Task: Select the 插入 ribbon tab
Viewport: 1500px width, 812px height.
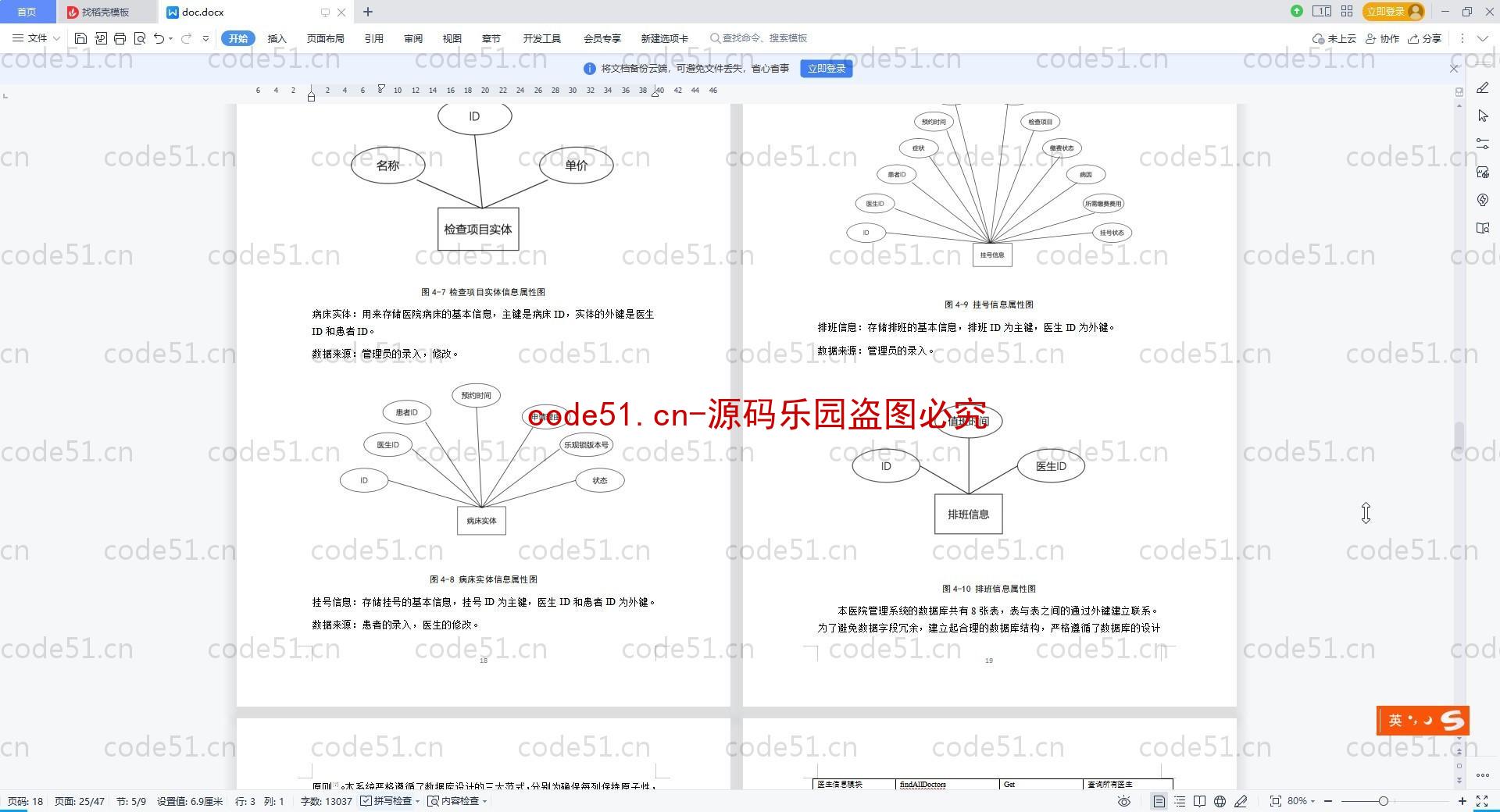Action: [x=277, y=38]
